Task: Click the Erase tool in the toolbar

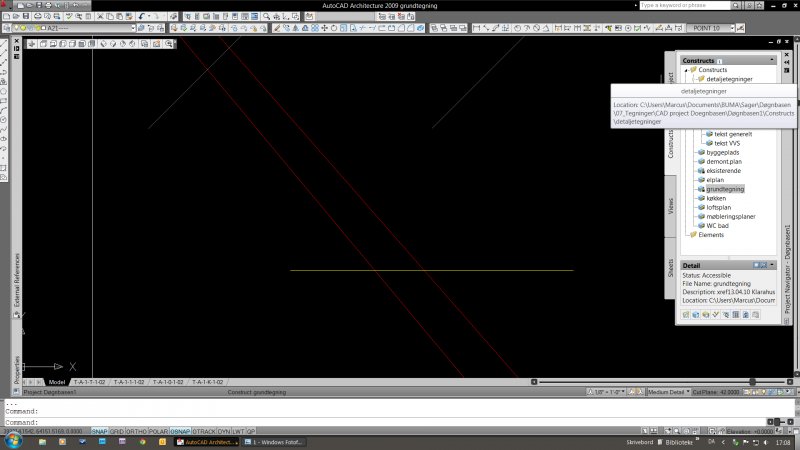Action: pyautogui.click(x=279, y=28)
